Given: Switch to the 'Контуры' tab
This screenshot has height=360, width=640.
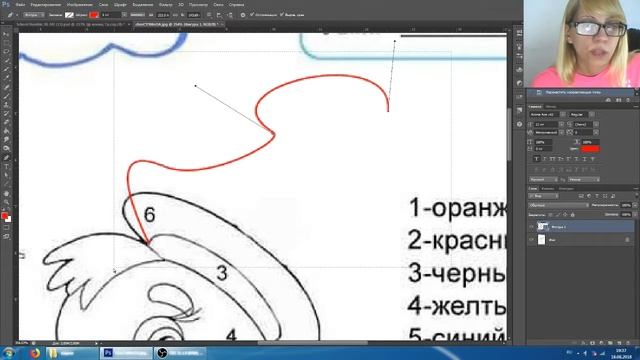Looking at the screenshot, I should (x=566, y=189).
